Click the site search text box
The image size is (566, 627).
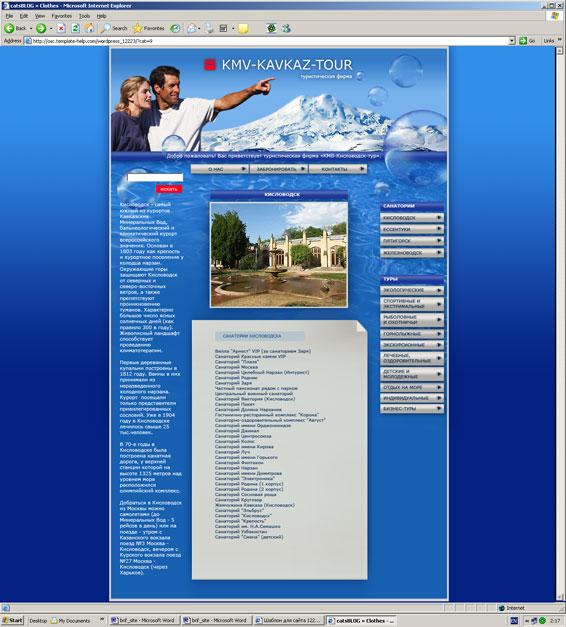(155, 177)
